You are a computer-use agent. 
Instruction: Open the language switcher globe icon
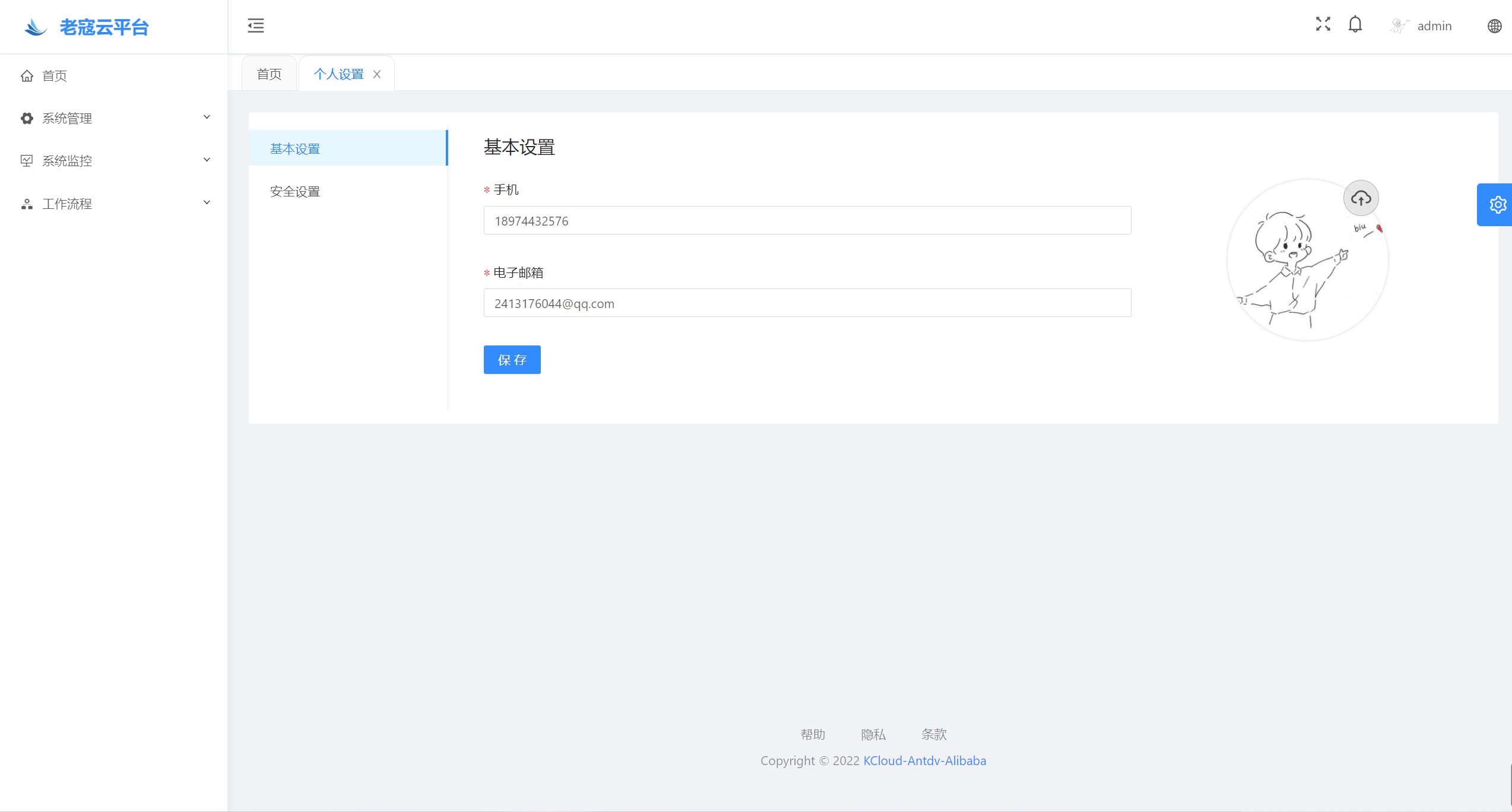coord(1494,26)
